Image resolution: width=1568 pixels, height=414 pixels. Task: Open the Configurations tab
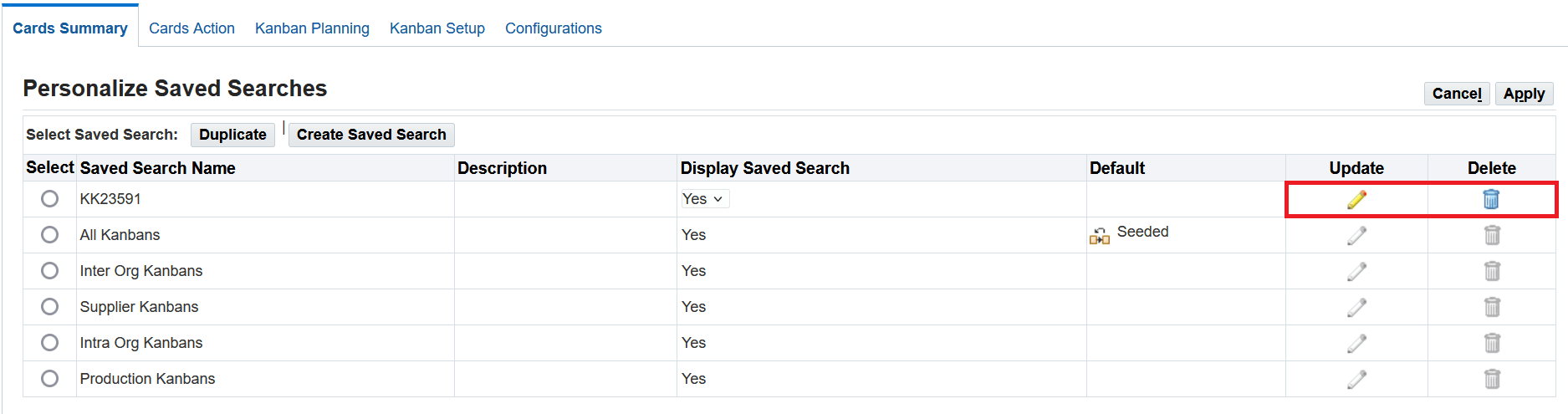pos(554,28)
